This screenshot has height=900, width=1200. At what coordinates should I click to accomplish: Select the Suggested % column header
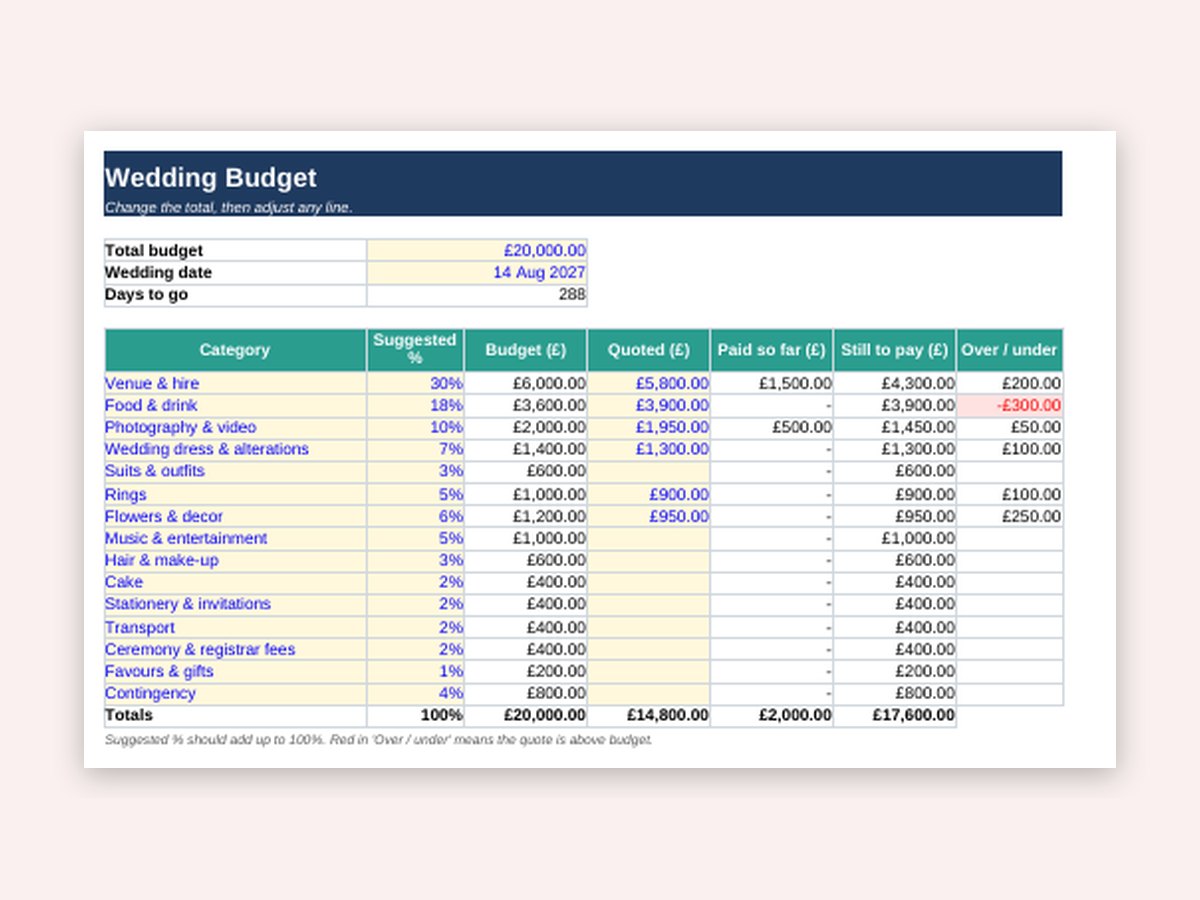click(415, 350)
